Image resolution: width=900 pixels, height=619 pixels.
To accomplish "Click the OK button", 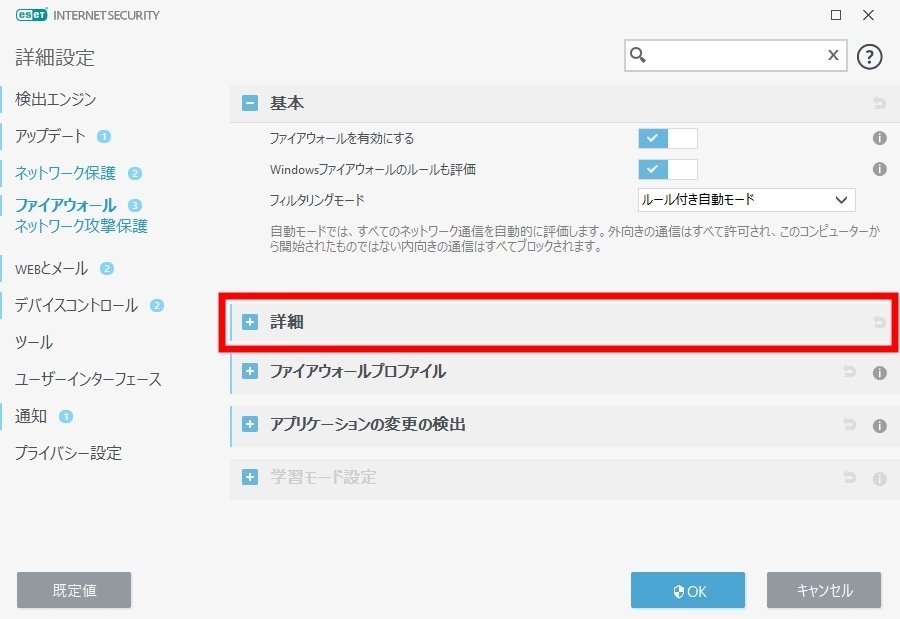I will coord(688,590).
